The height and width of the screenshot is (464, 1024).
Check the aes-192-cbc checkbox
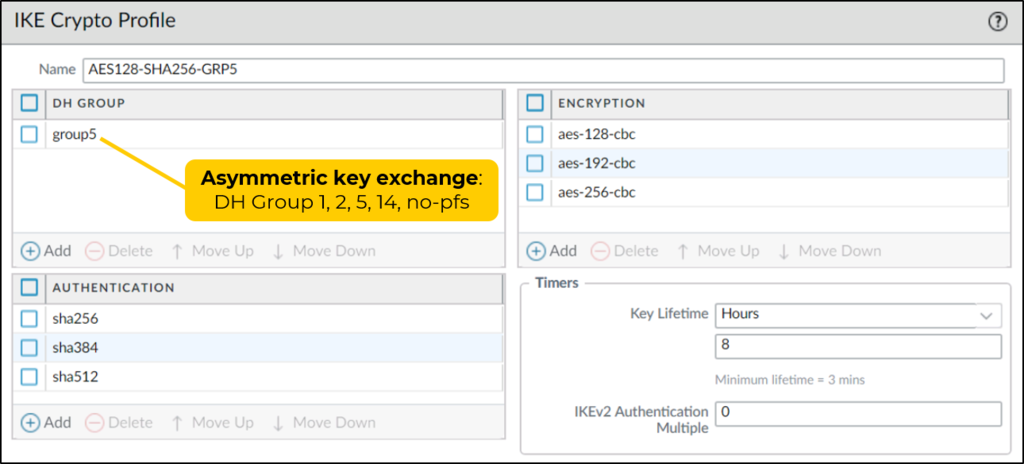pos(535,163)
